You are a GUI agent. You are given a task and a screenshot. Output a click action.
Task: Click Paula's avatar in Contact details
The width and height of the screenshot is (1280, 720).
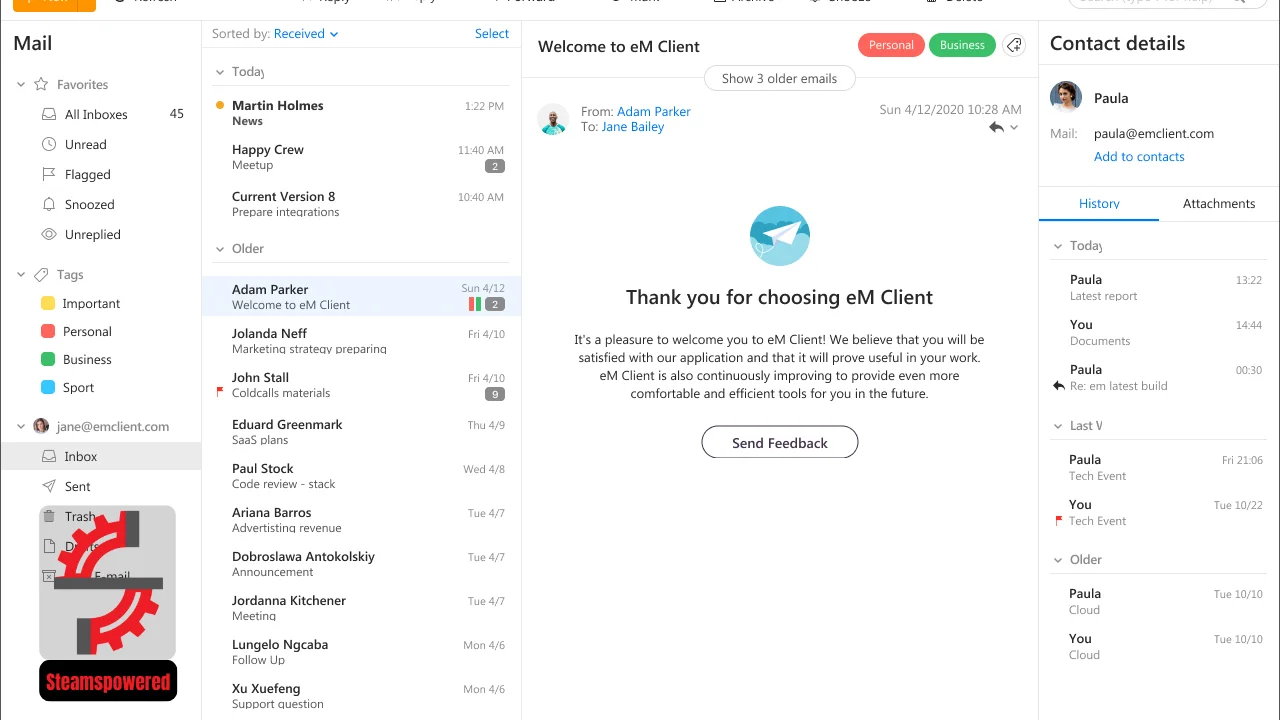pos(1066,97)
